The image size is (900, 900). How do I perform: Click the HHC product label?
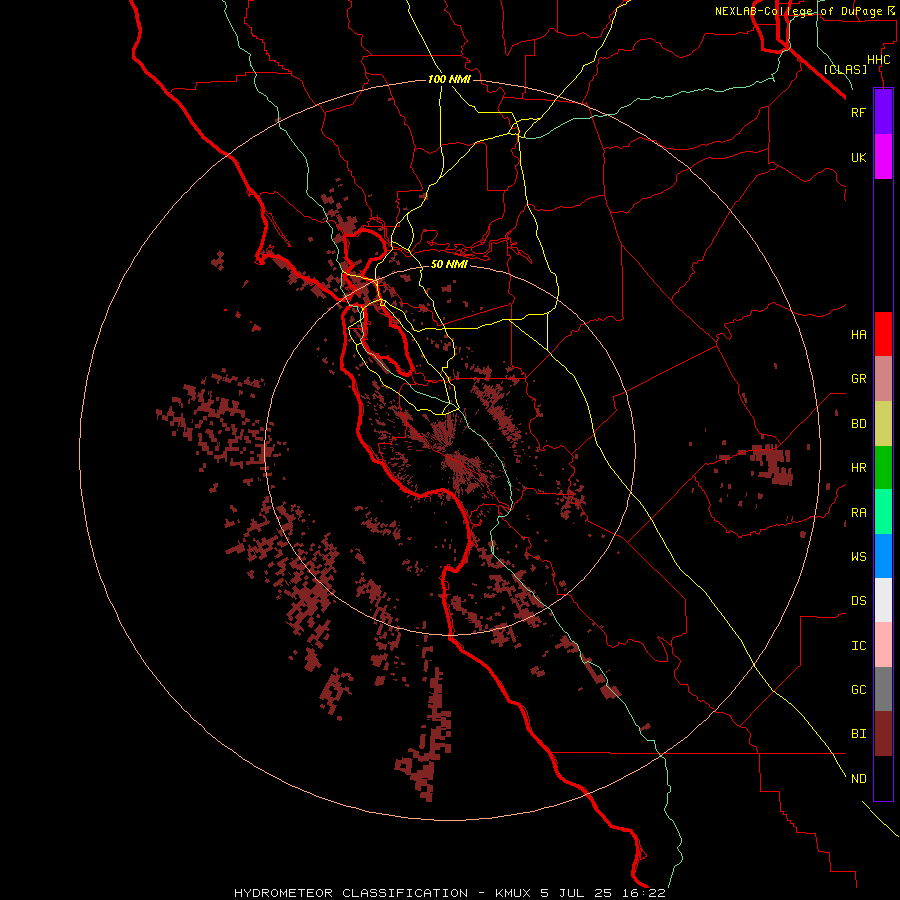[878, 60]
